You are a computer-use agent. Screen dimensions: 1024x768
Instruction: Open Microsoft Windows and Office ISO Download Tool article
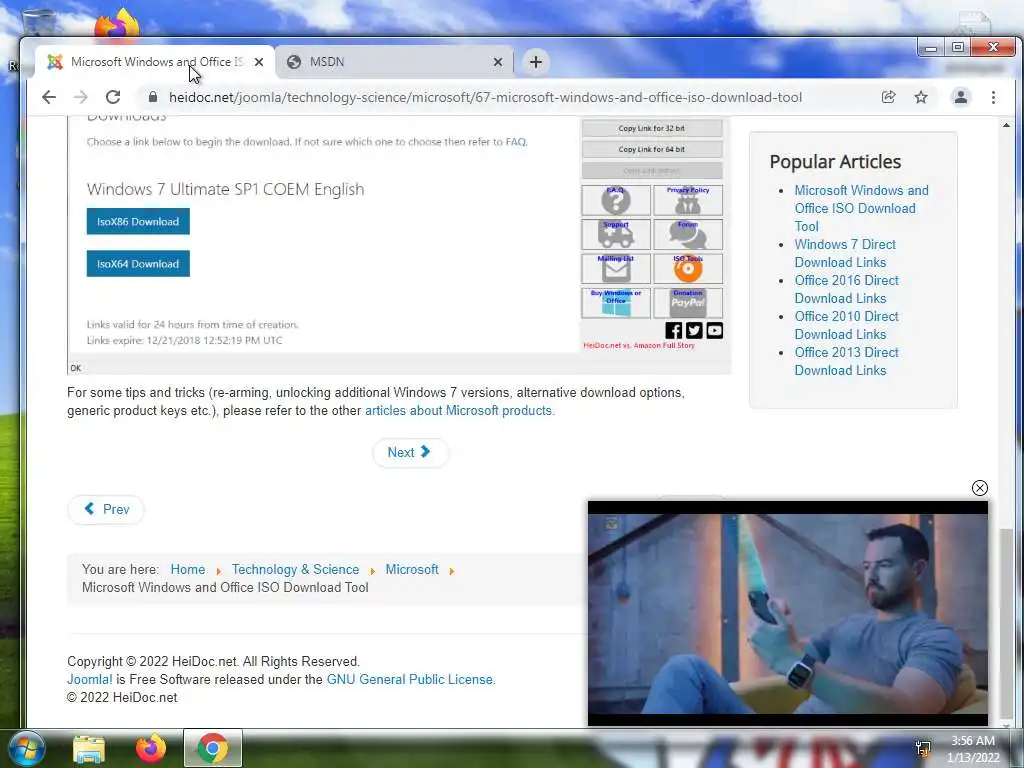[x=861, y=208]
